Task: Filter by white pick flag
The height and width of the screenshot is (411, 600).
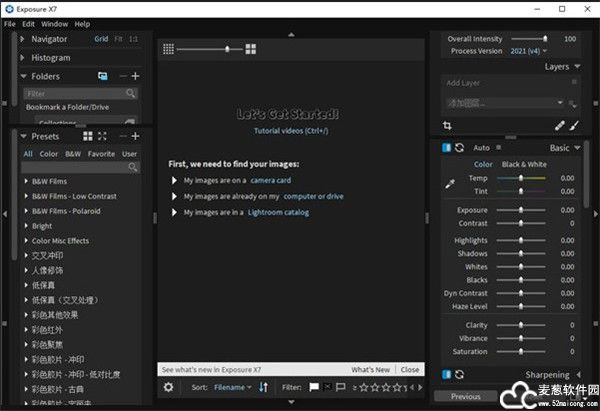Action: tap(314, 387)
